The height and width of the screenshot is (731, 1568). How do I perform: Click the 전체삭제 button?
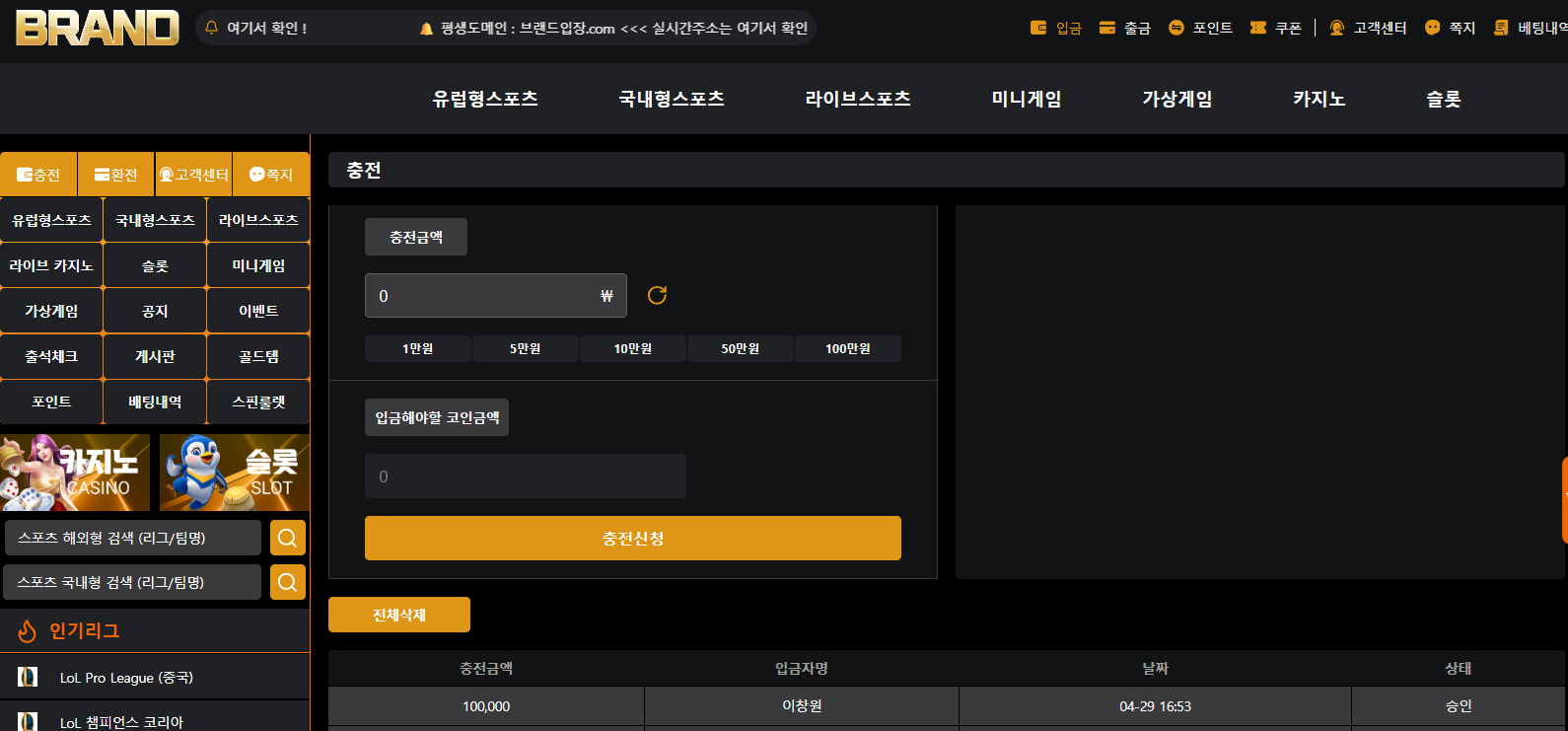click(399, 615)
